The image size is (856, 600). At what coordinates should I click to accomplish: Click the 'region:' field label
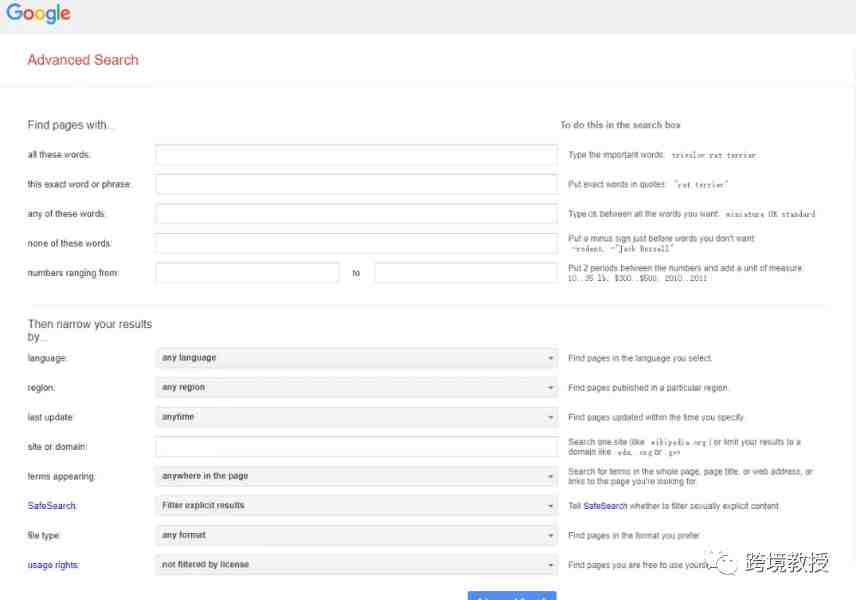(x=41, y=388)
